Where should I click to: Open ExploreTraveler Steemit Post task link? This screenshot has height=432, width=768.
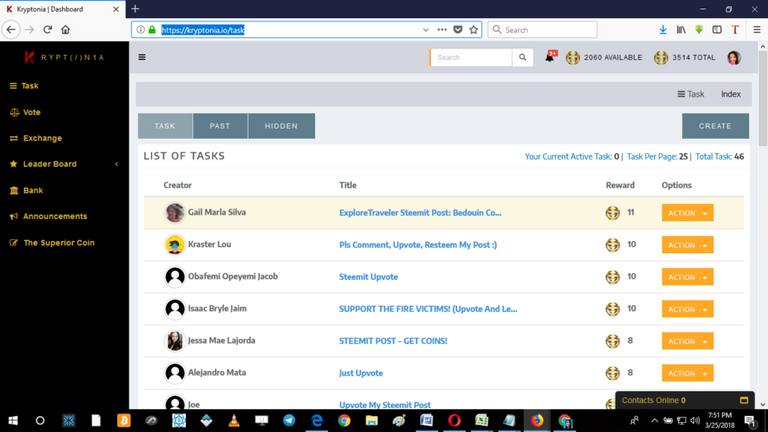(x=420, y=213)
